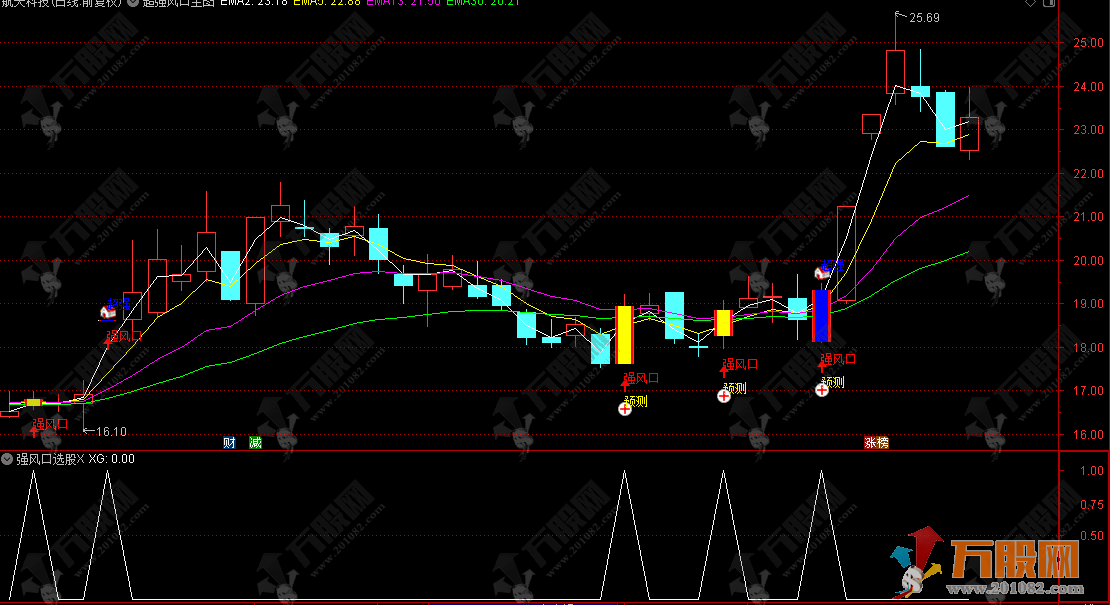Image resolution: width=1110 pixels, height=605 pixels.
Task: Click the 20.00 price axis label
Action: 1088,261
